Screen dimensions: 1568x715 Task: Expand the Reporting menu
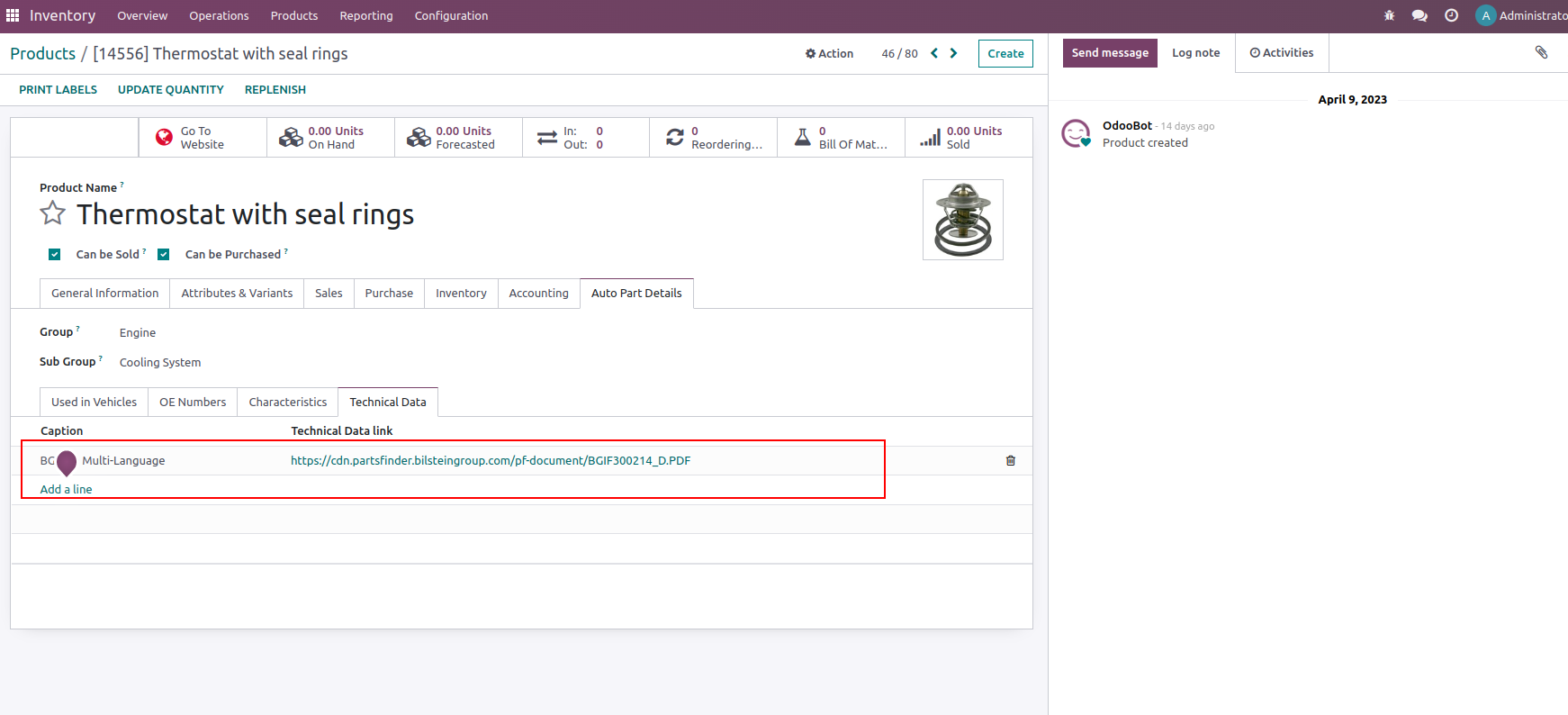pos(365,15)
